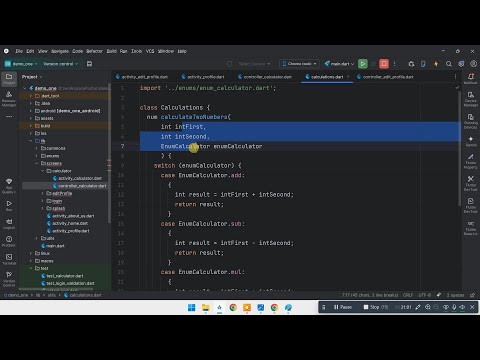
Task: Open the Version Control tool window
Action: tap(9, 279)
